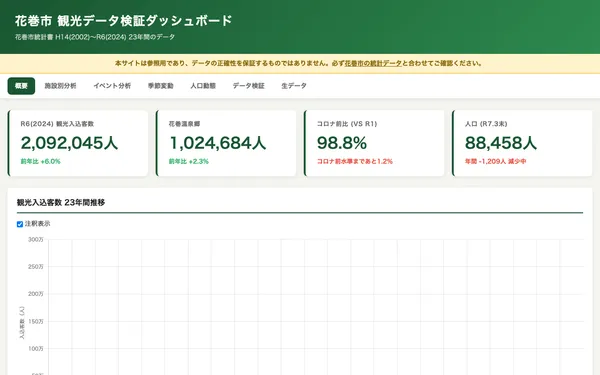
Task: Click the 1,024,684人 value
Action: tap(217, 143)
